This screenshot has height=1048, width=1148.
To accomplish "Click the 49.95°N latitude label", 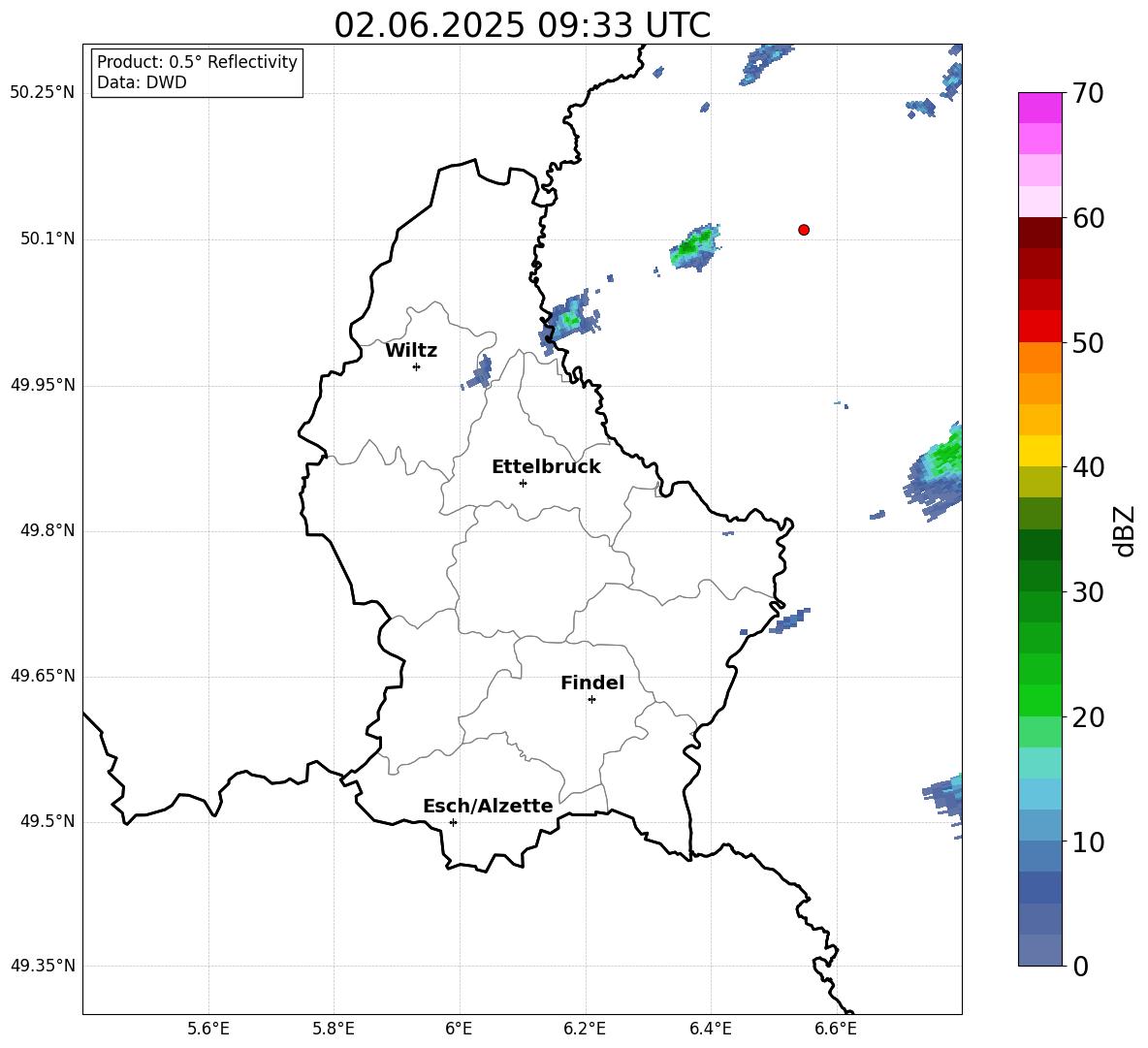I will click(x=43, y=385).
